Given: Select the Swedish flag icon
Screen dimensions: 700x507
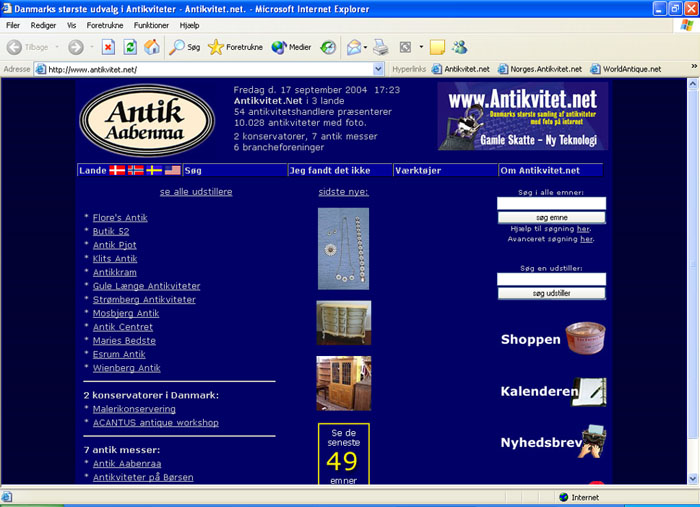Looking at the screenshot, I should coord(154,171).
